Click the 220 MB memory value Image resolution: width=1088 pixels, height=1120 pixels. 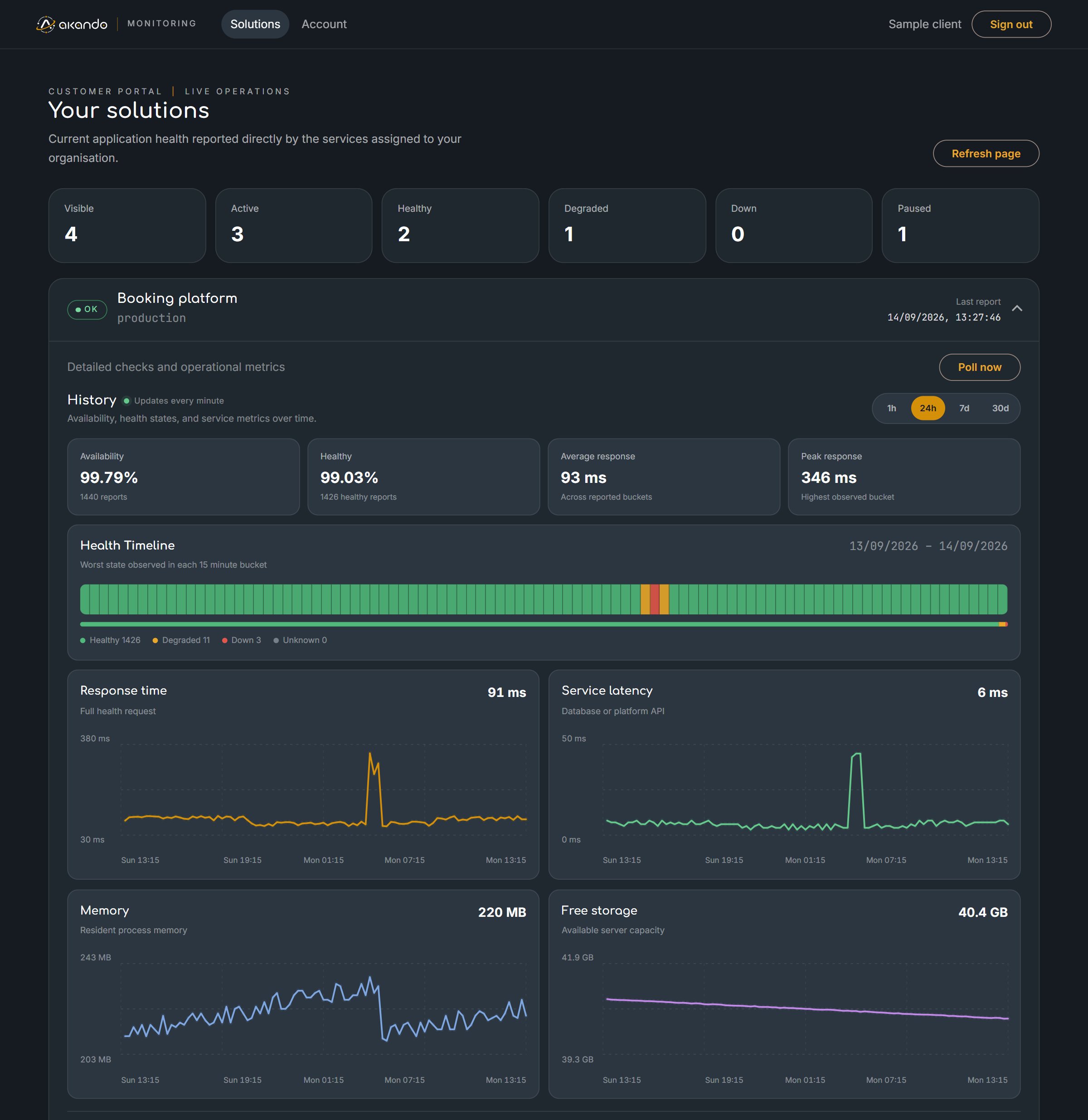click(502, 912)
